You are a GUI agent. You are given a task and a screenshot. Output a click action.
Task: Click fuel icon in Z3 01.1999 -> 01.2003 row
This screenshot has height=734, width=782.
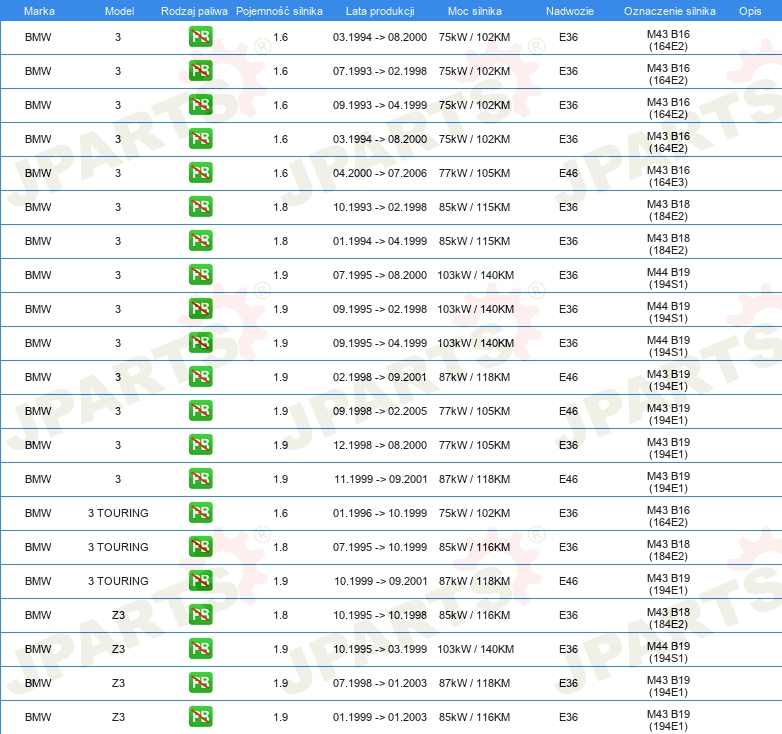200,717
